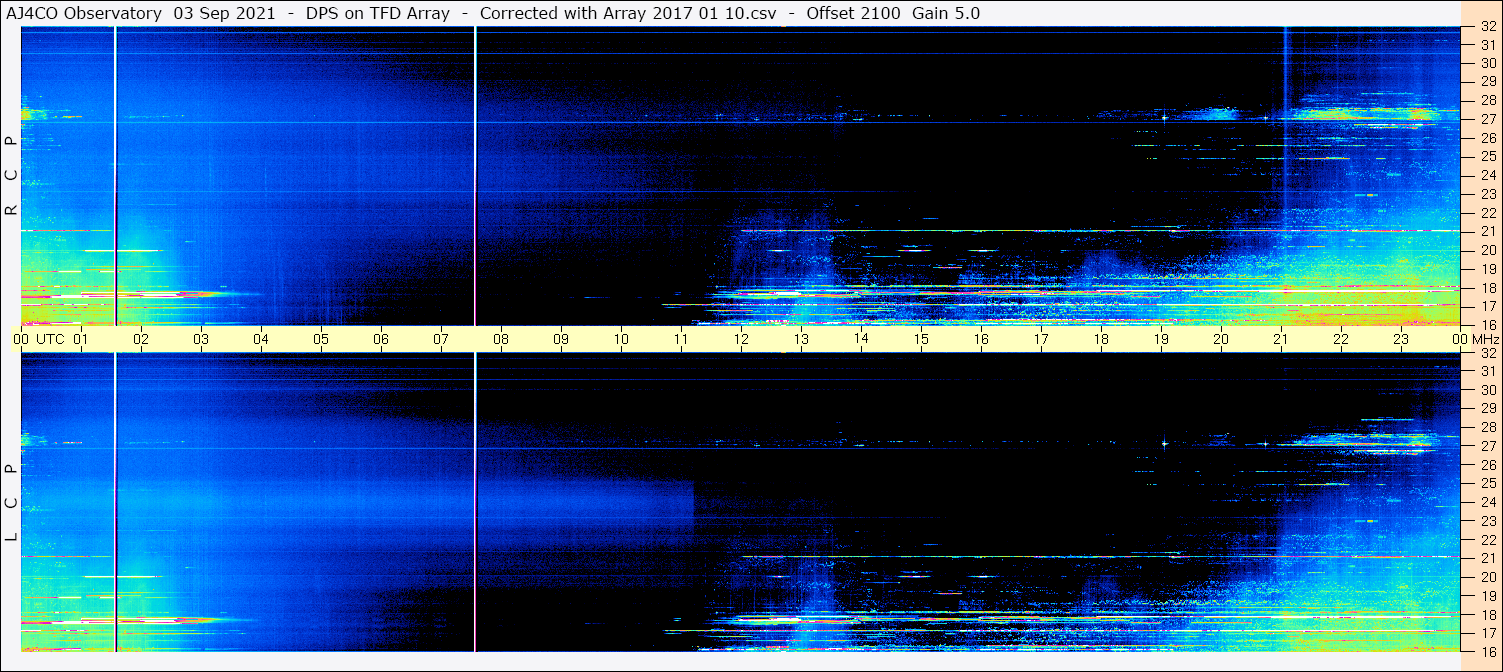Click 20 MHz tick on LCP frequency axis
Viewport: 1503px width, 672px height.
[x=1487, y=577]
